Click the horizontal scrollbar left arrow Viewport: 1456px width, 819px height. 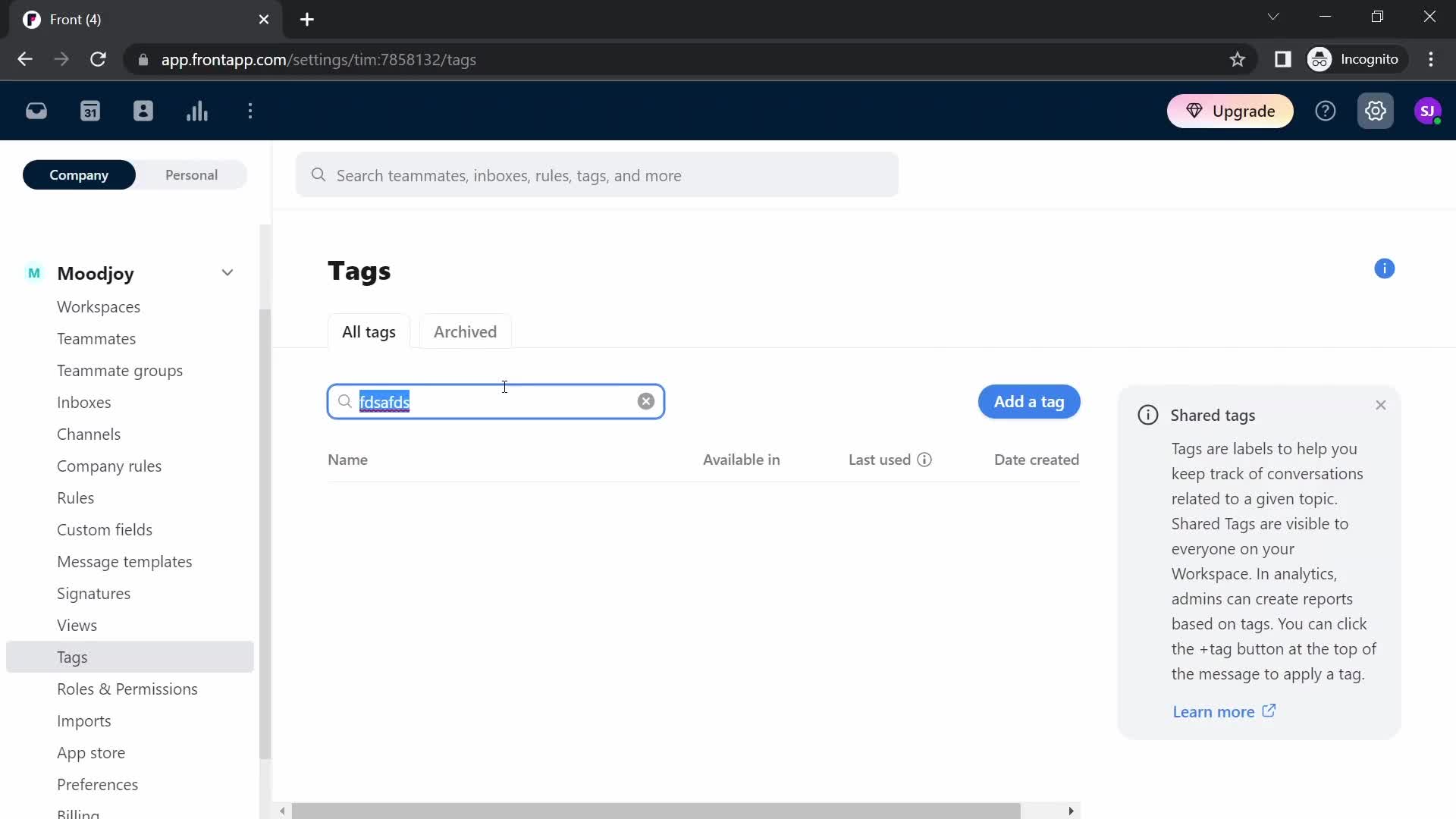coord(282,811)
